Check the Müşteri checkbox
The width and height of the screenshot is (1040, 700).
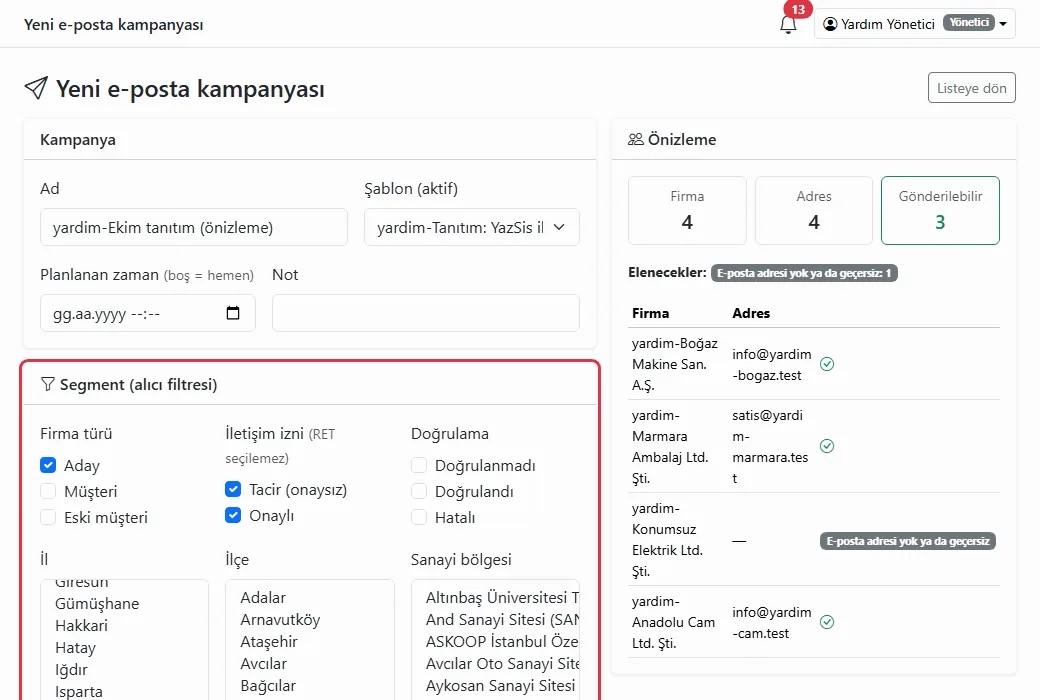pos(48,491)
